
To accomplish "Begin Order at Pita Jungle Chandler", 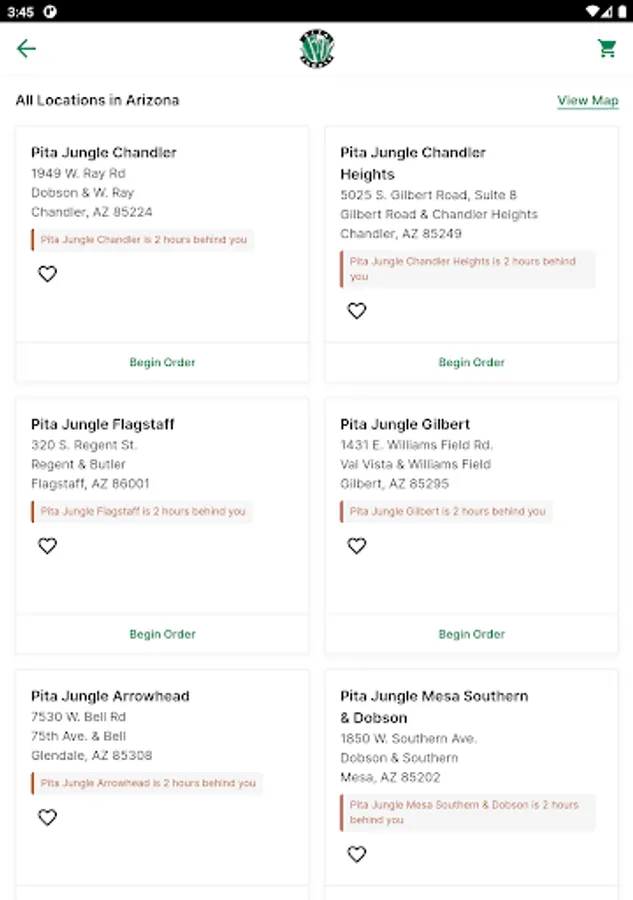I will 162,363.
